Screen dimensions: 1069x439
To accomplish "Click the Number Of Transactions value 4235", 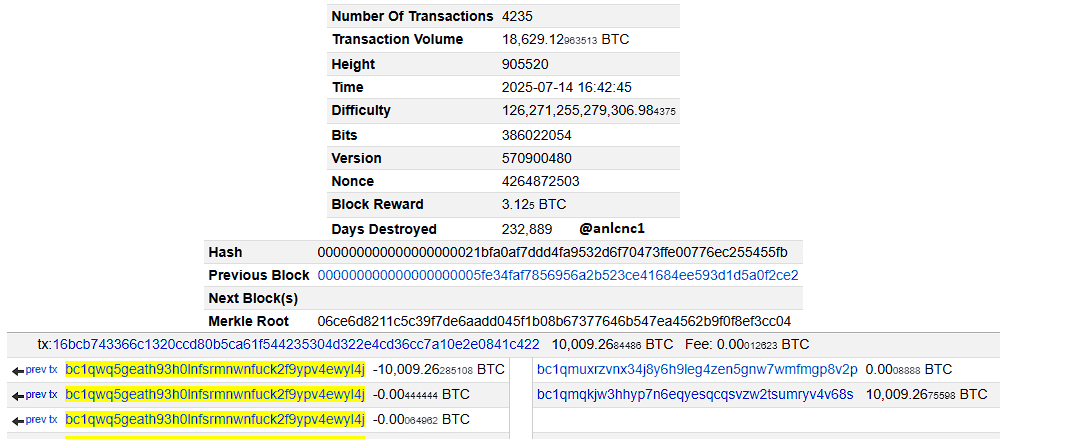I will click(x=518, y=16).
